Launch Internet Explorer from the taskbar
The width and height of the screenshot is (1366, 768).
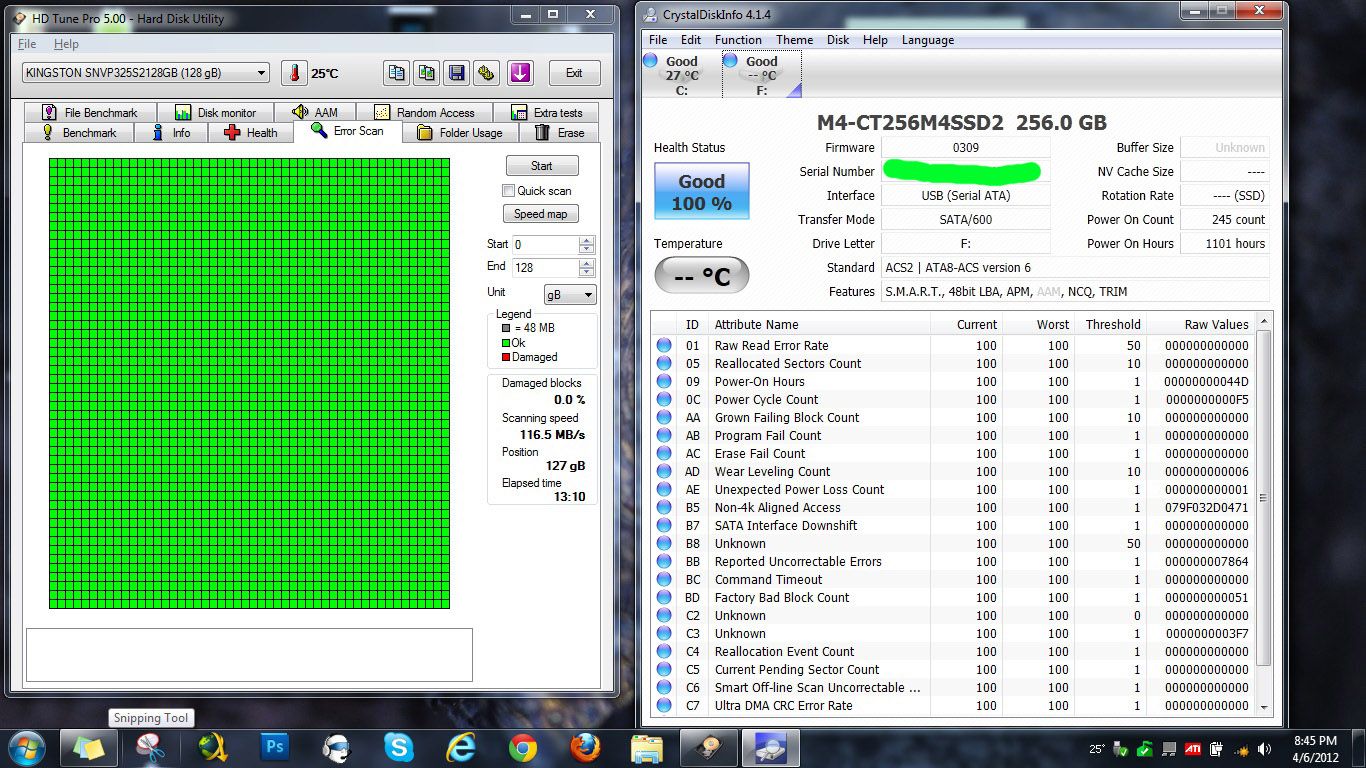pyautogui.click(x=461, y=748)
